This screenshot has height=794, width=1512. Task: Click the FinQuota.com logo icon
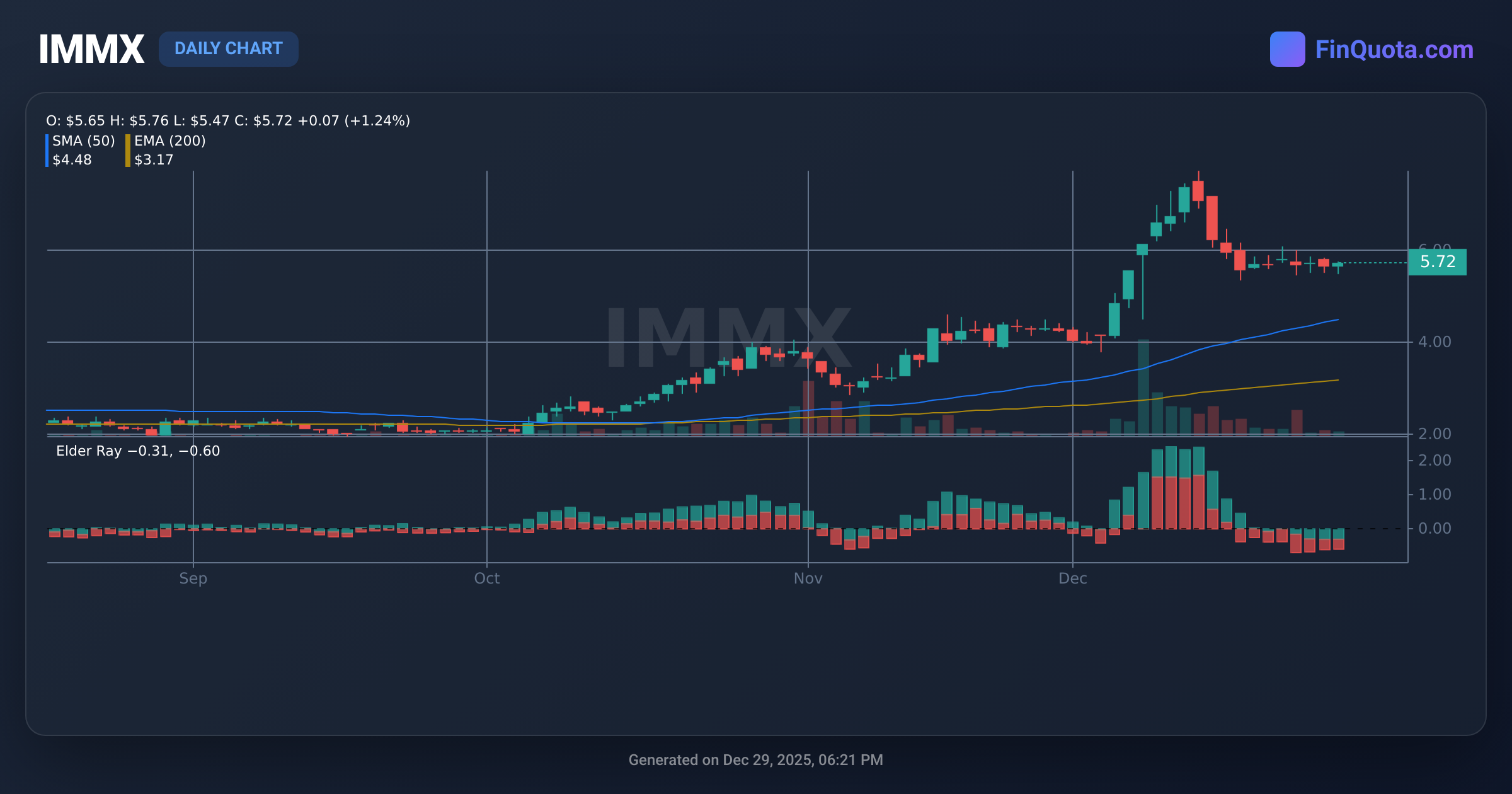pyautogui.click(x=1287, y=49)
